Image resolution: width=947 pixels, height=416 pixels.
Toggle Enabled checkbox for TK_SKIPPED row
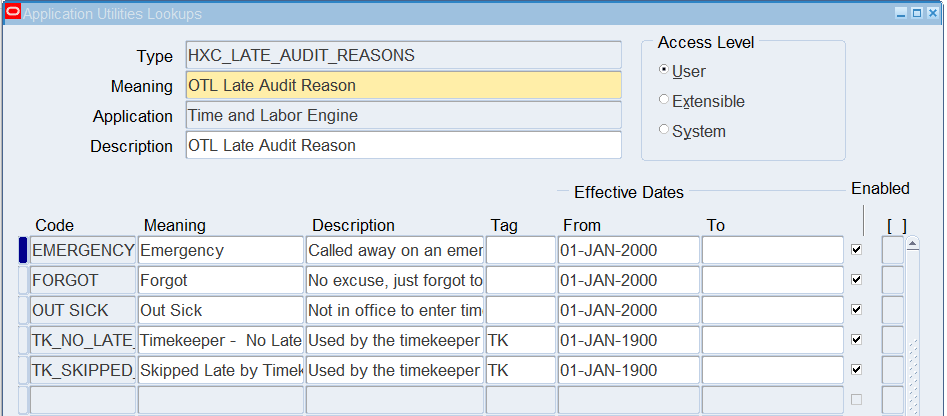(x=856, y=370)
